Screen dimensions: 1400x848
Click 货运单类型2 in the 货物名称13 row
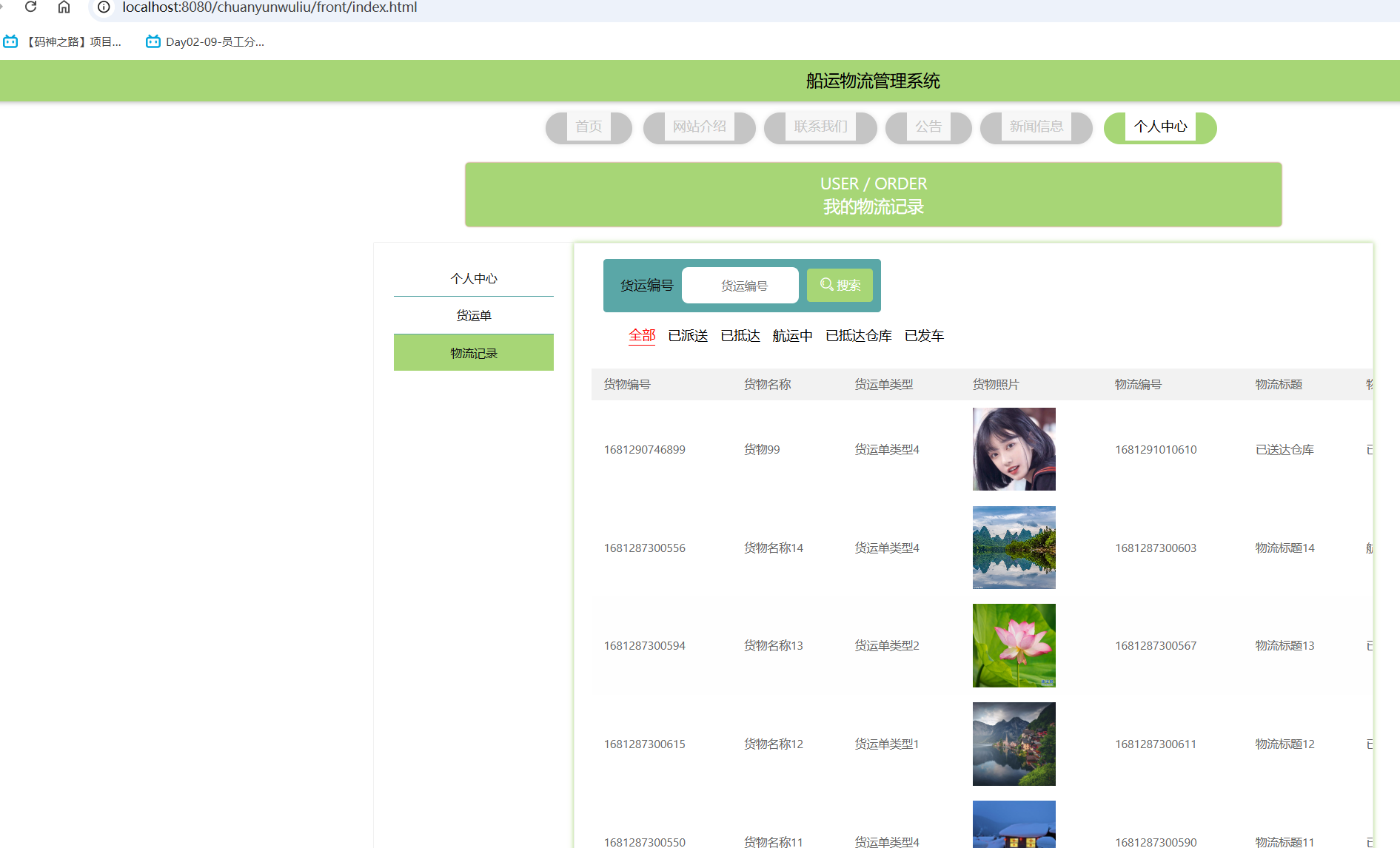point(887,646)
